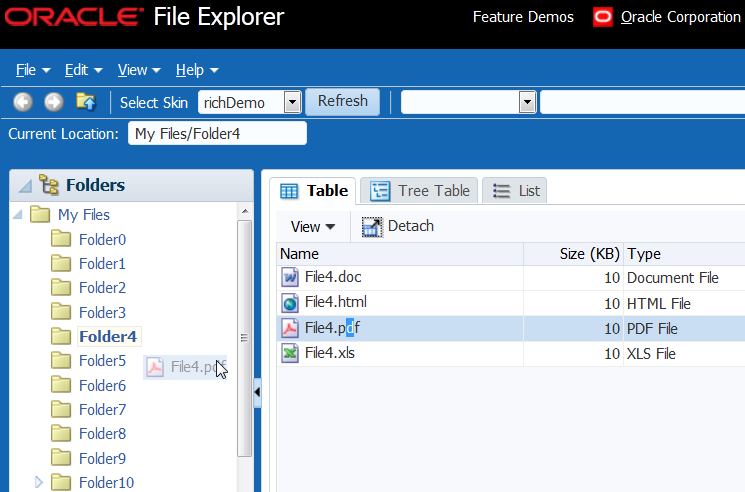Viewport: 745px width, 492px height.
Task: Click the Word icon of File4.doc
Action: (290, 277)
